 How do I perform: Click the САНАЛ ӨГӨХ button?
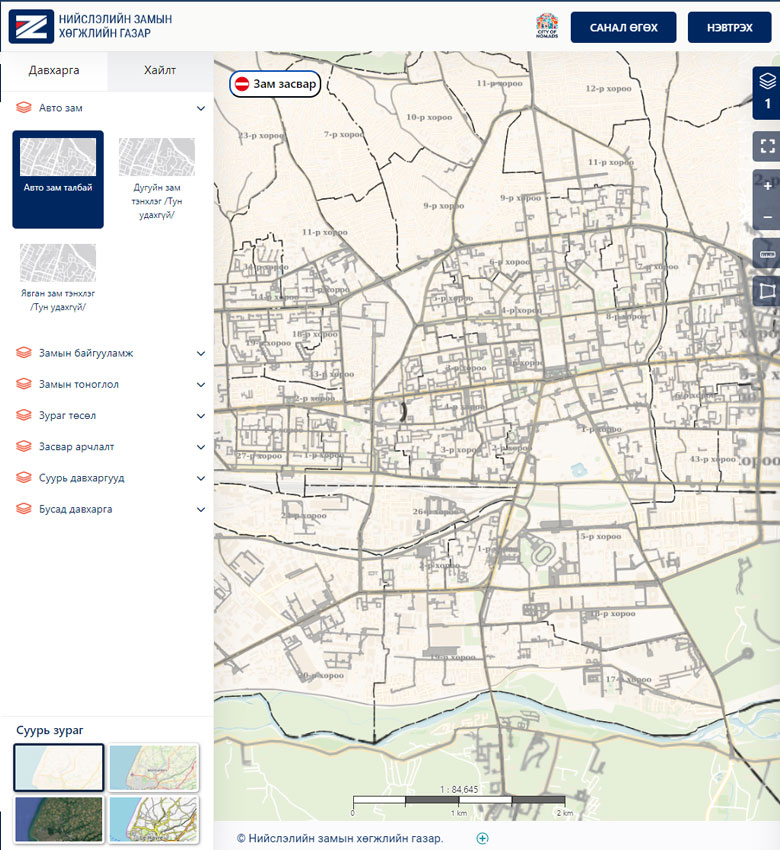(x=623, y=27)
